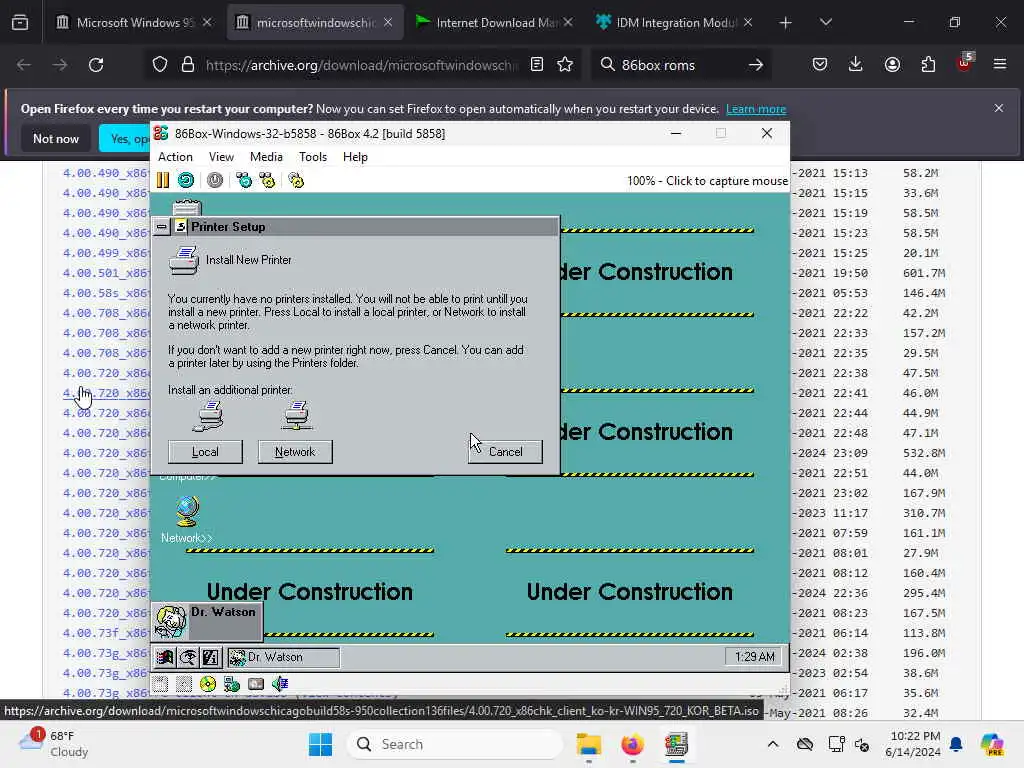Open the Action menu

[x=175, y=157]
